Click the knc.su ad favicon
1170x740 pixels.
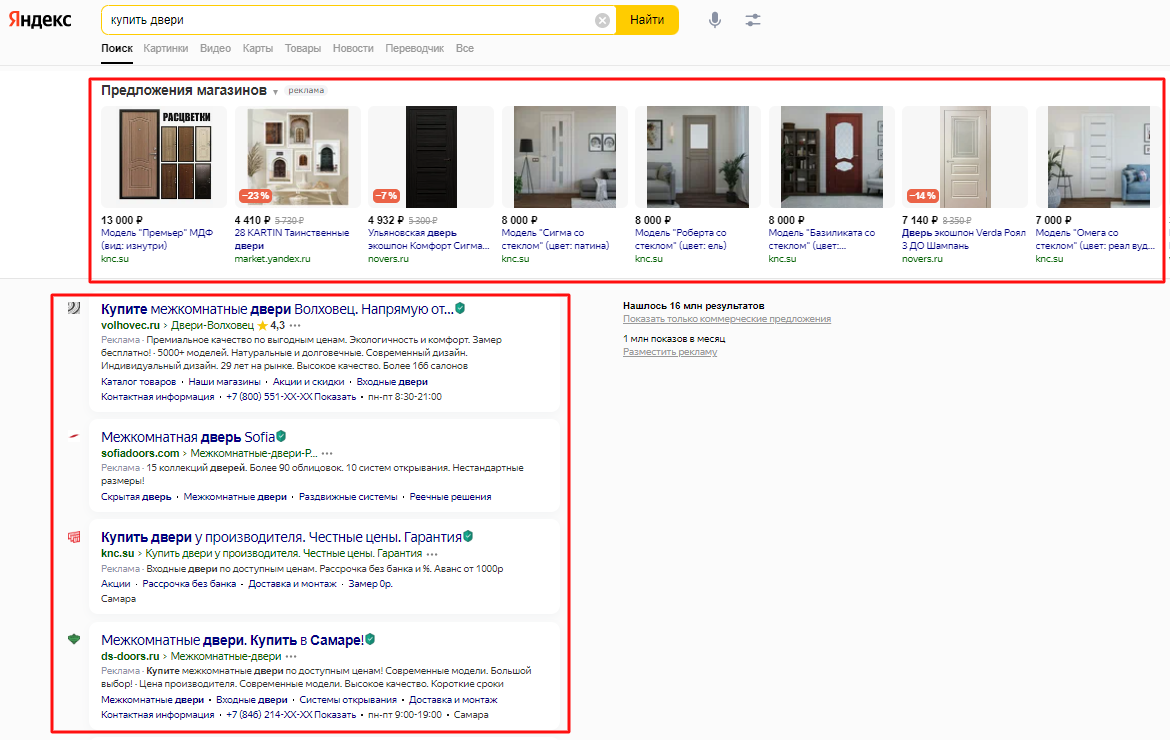pyautogui.click(x=74, y=536)
